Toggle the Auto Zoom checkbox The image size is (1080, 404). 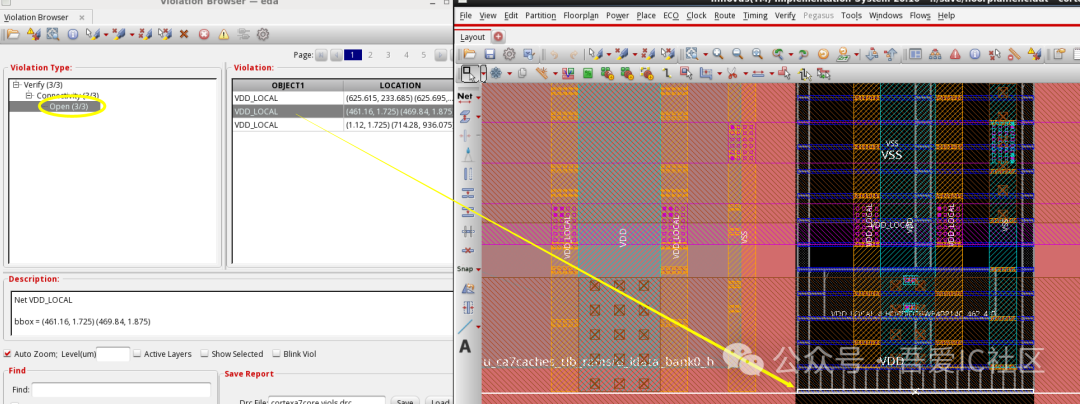[8, 354]
